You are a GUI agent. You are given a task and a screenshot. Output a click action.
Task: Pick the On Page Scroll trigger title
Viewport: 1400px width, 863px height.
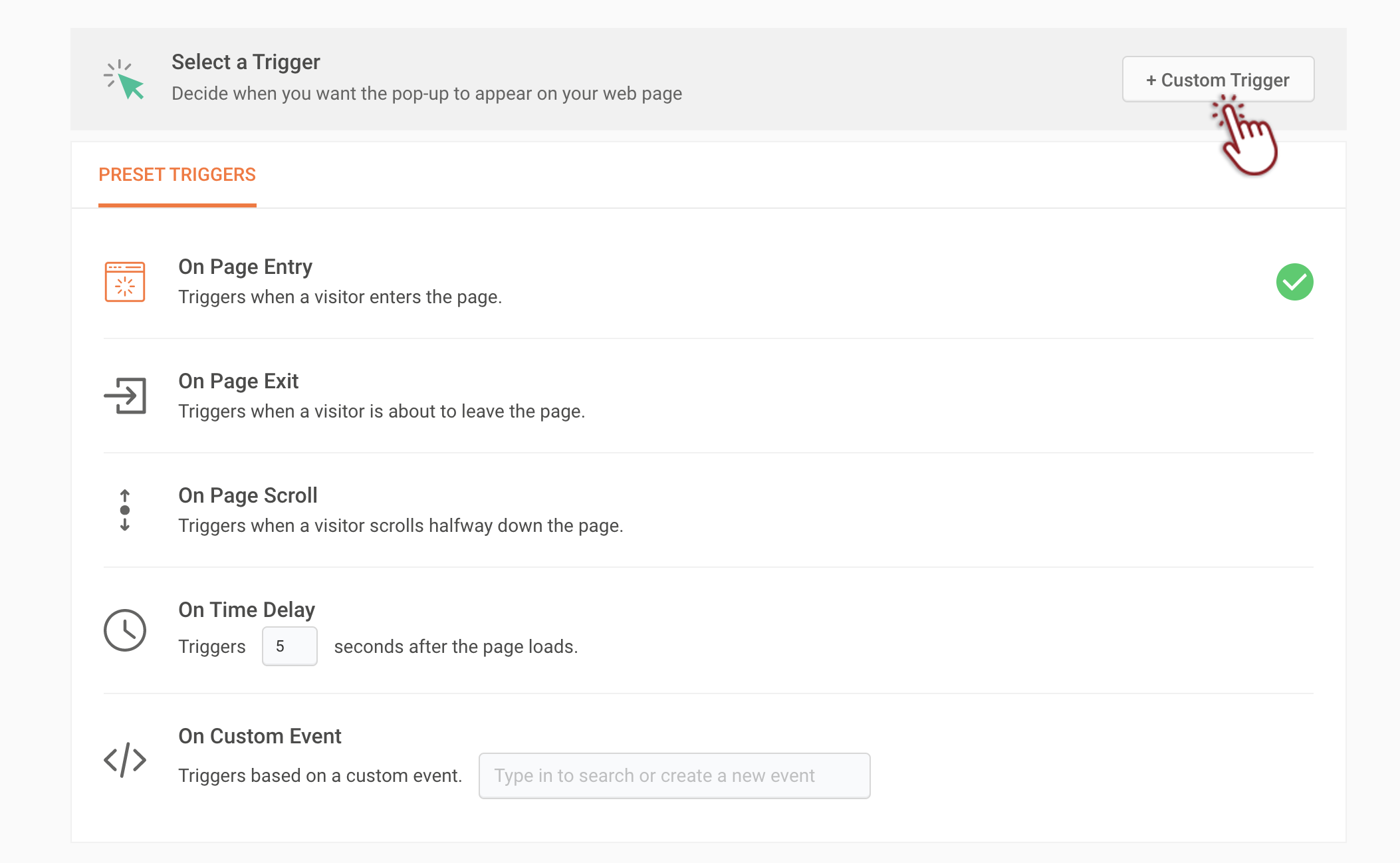point(247,495)
